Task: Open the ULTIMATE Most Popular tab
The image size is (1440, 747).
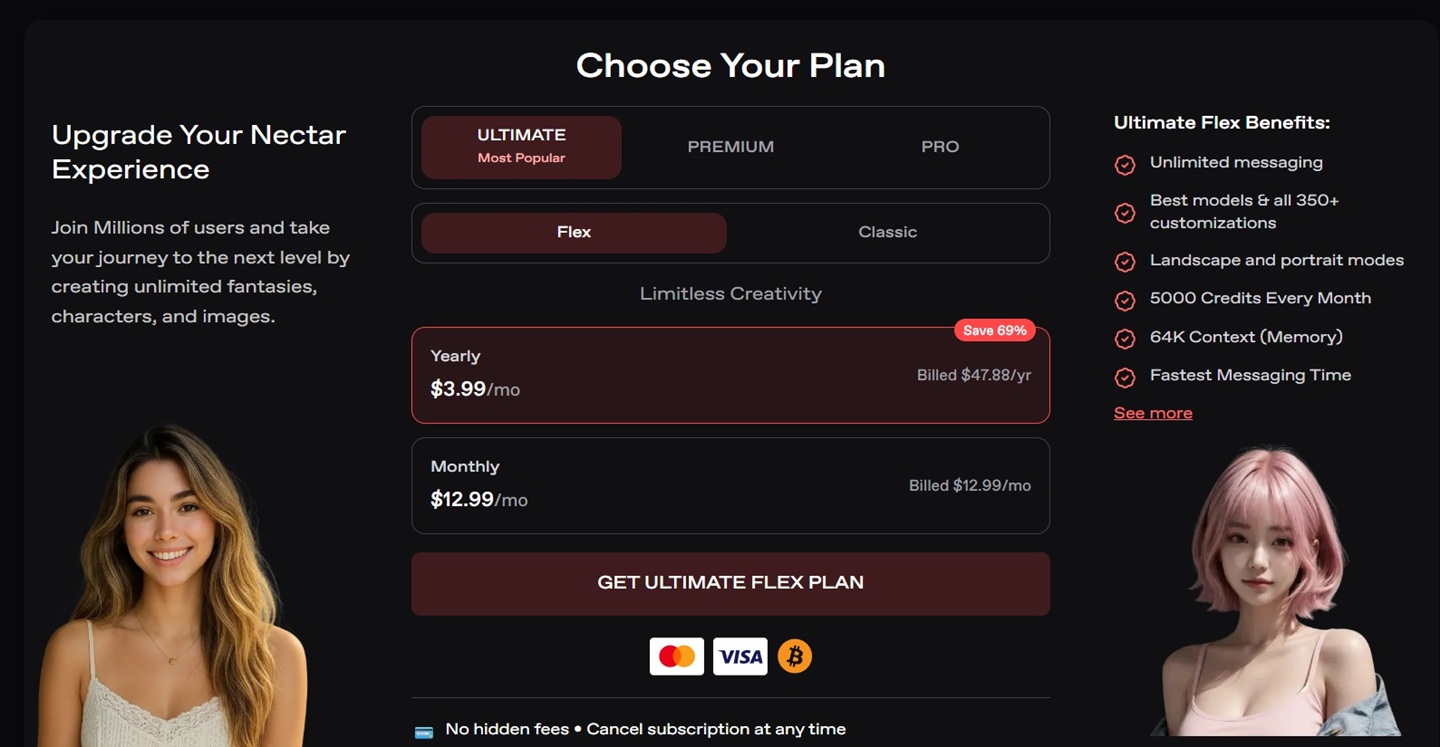Action: pyautogui.click(x=521, y=147)
